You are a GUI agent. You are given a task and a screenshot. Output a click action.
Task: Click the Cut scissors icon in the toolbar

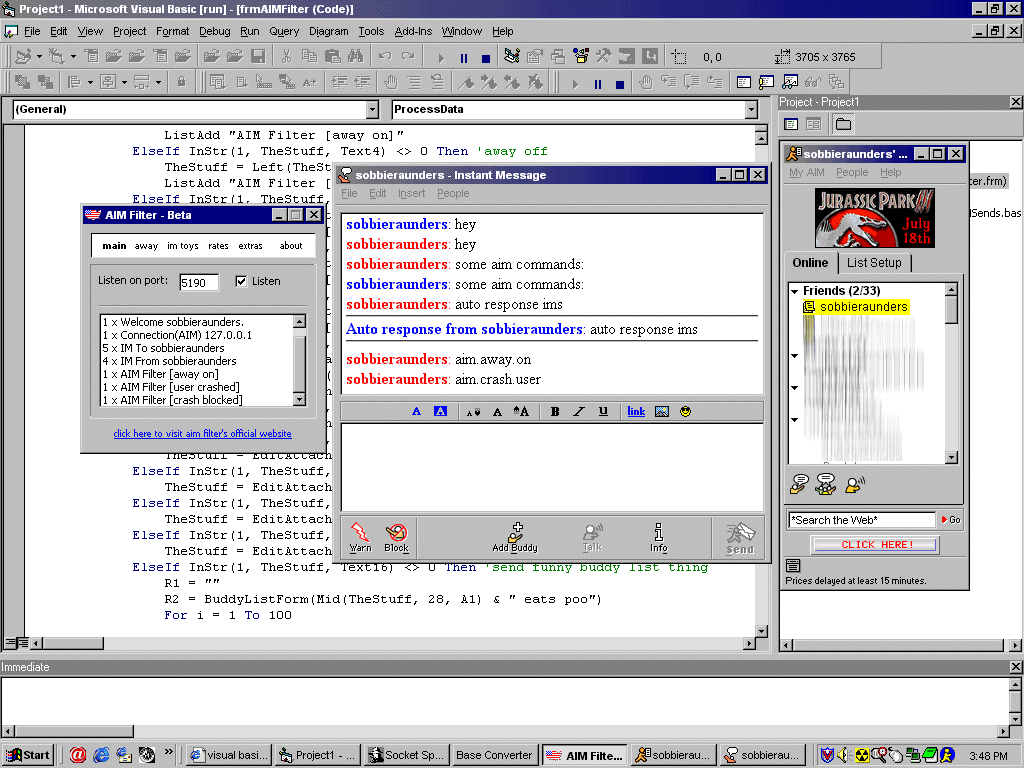286,57
